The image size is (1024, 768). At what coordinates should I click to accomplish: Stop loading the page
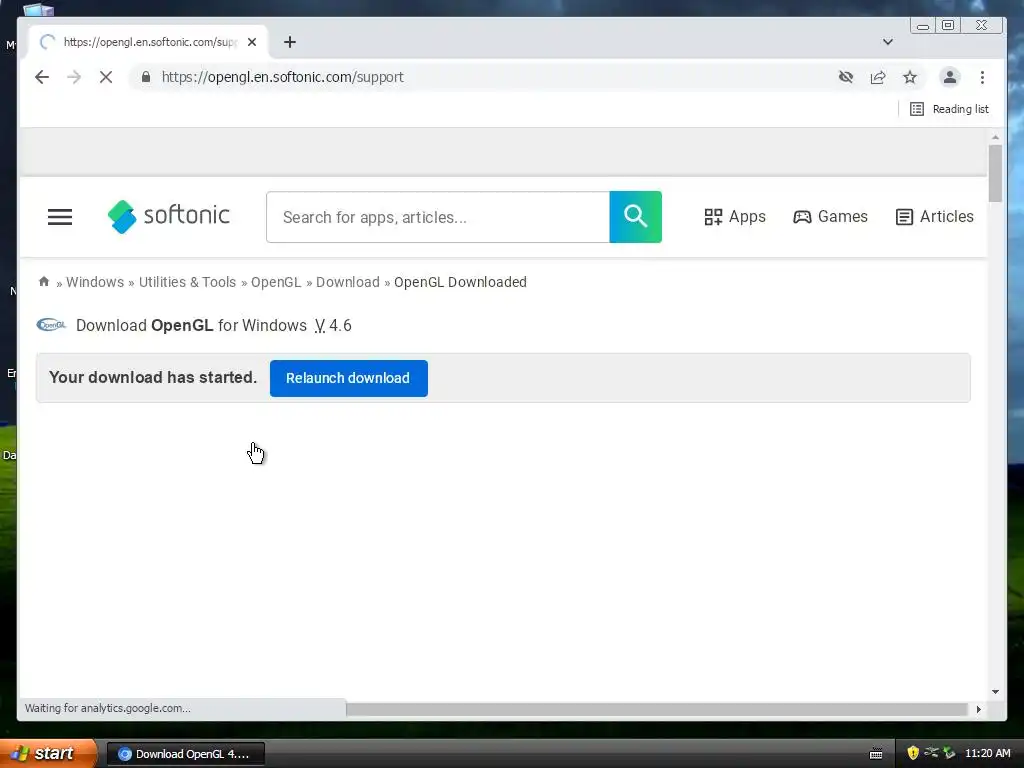click(x=106, y=77)
